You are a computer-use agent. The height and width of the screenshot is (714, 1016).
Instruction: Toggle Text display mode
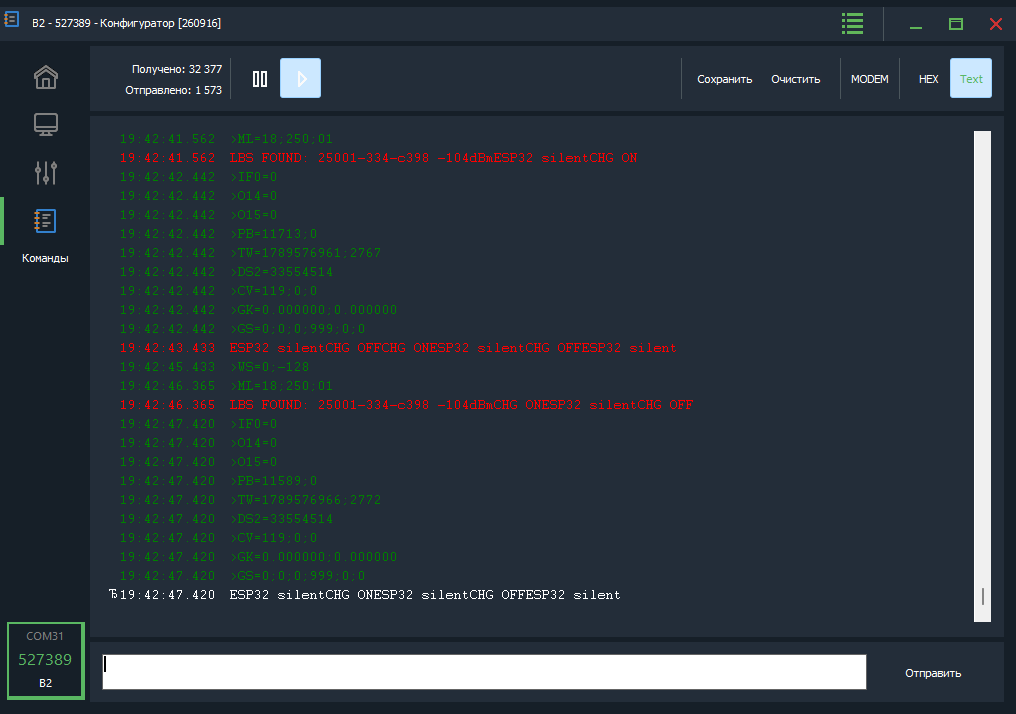[x=971, y=78]
